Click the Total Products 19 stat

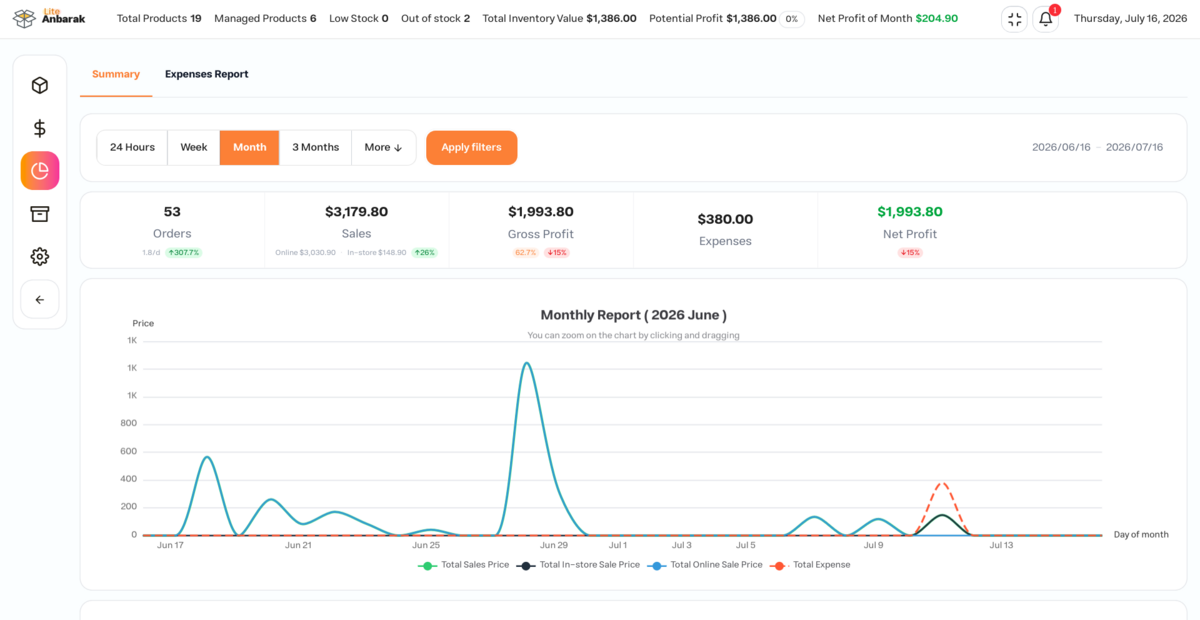point(159,19)
